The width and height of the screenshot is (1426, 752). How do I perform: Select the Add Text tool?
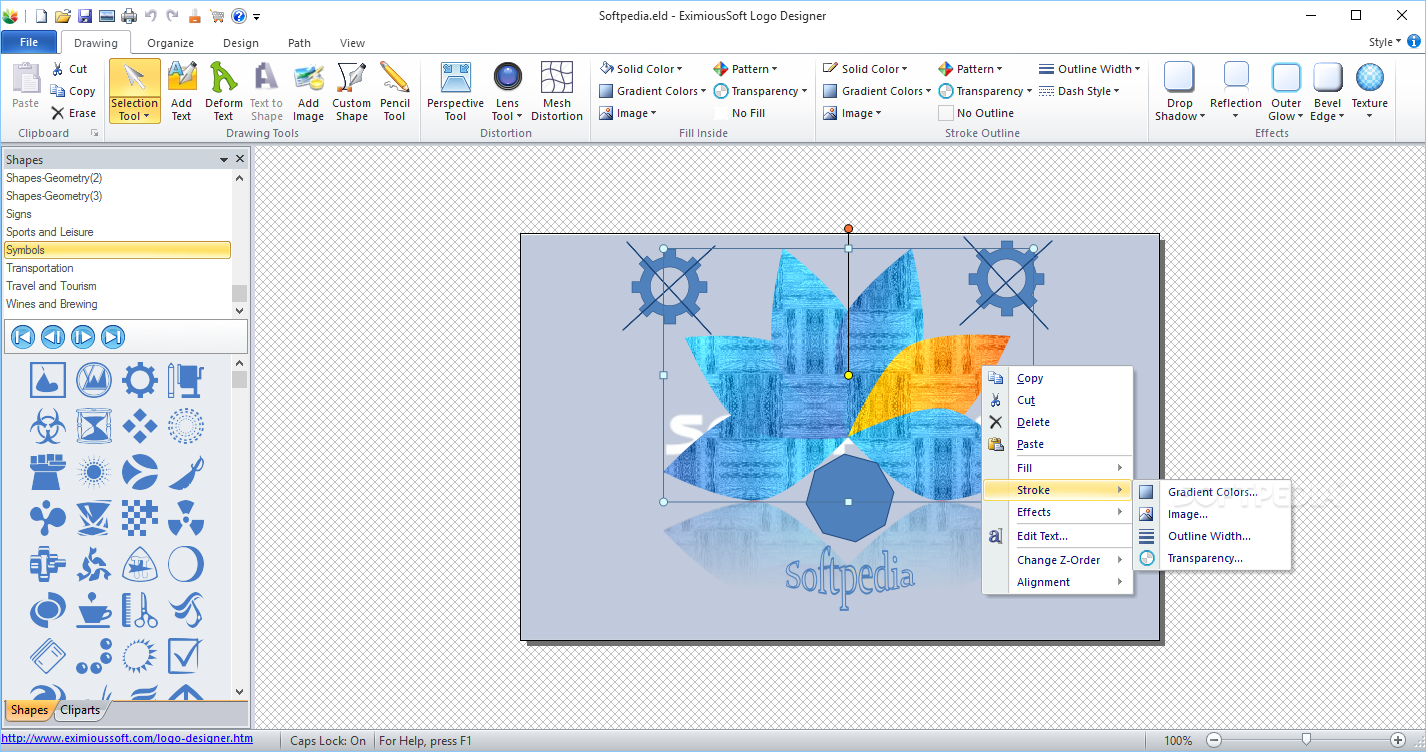pyautogui.click(x=181, y=92)
